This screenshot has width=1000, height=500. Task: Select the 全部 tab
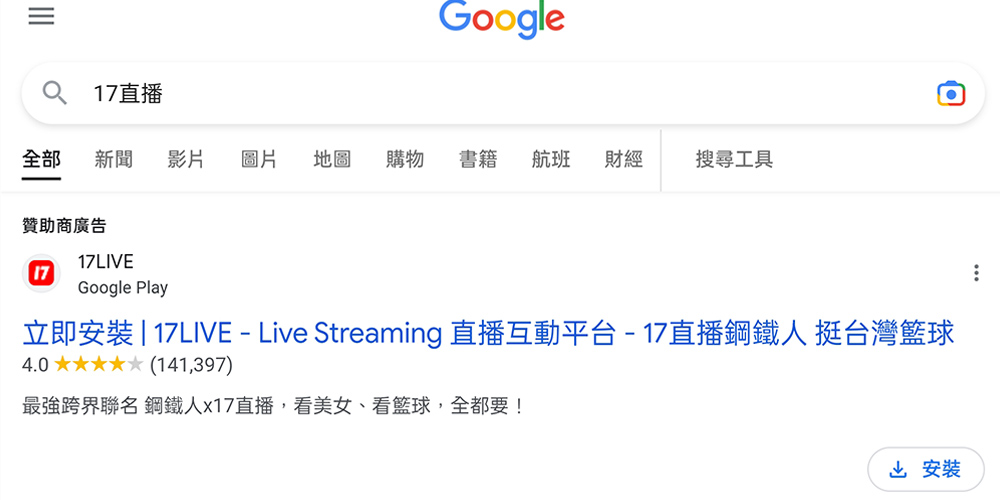point(41,159)
